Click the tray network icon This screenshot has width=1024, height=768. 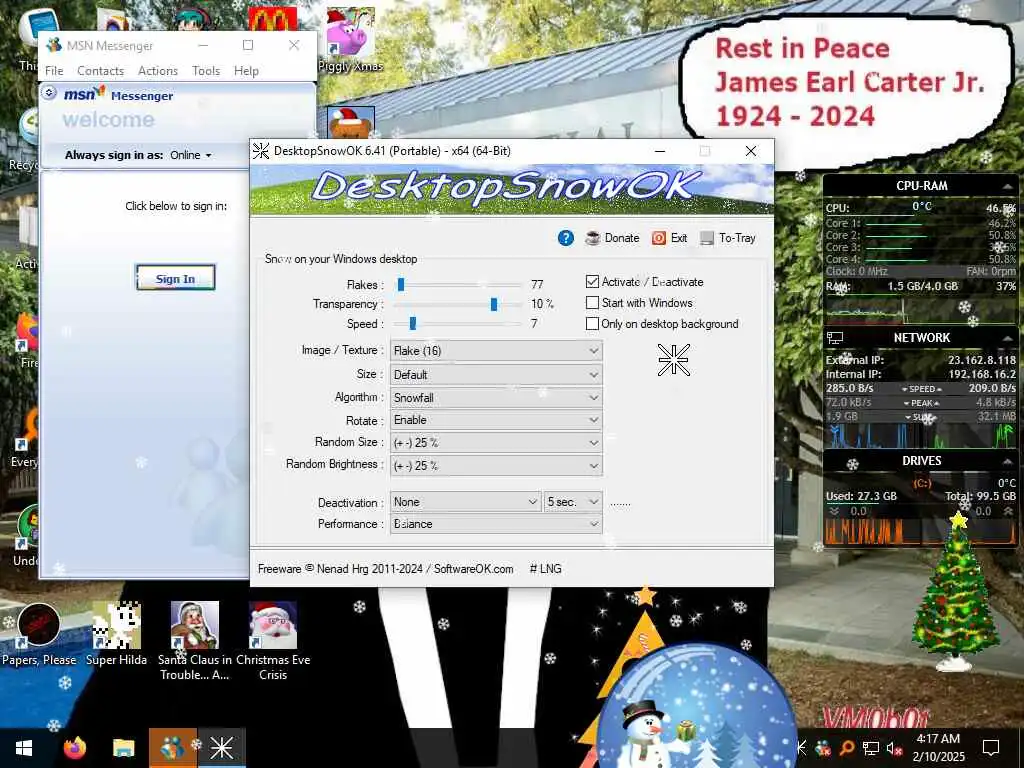click(871, 748)
